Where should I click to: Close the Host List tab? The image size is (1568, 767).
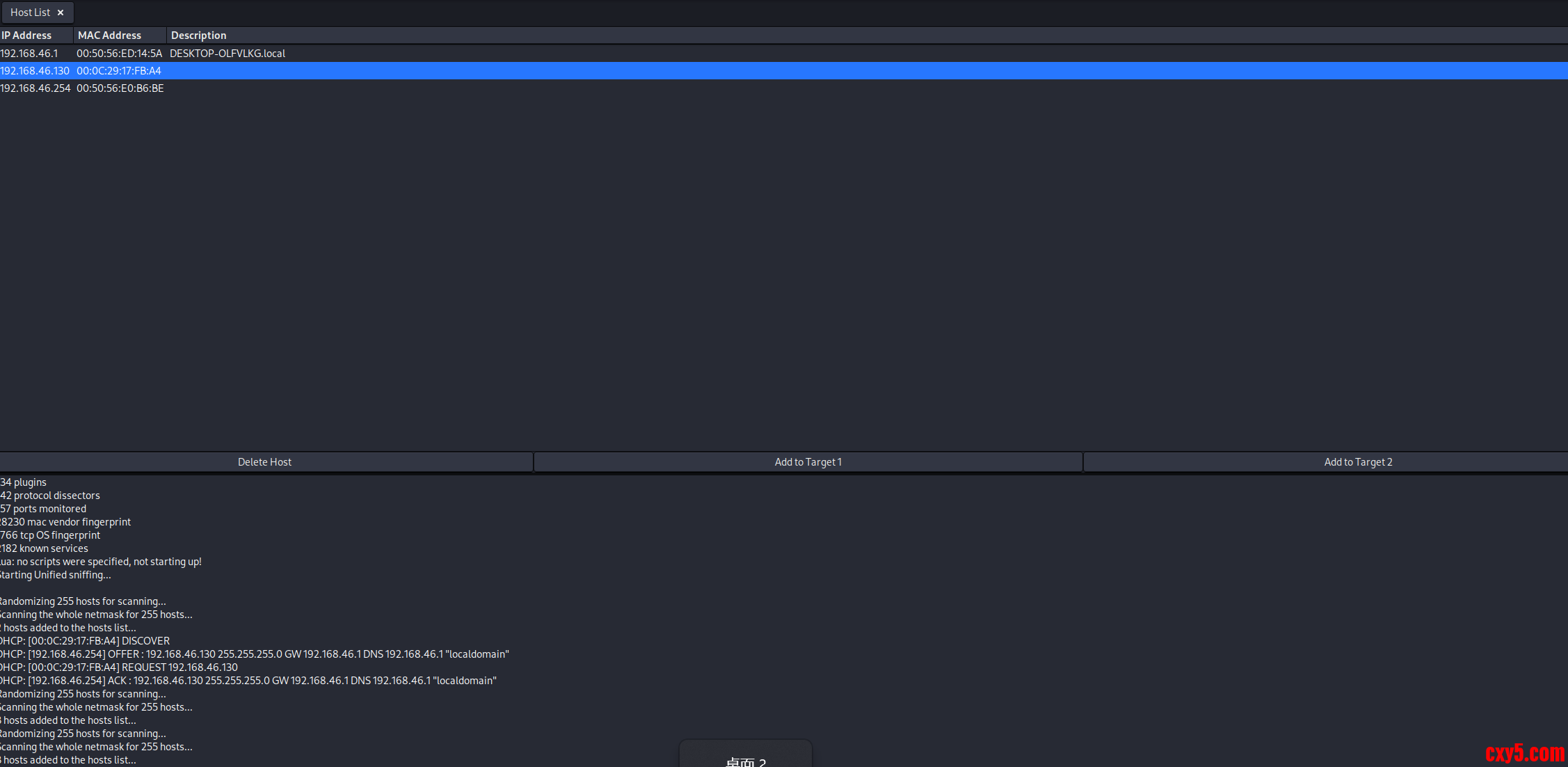pyautogui.click(x=61, y=13)
